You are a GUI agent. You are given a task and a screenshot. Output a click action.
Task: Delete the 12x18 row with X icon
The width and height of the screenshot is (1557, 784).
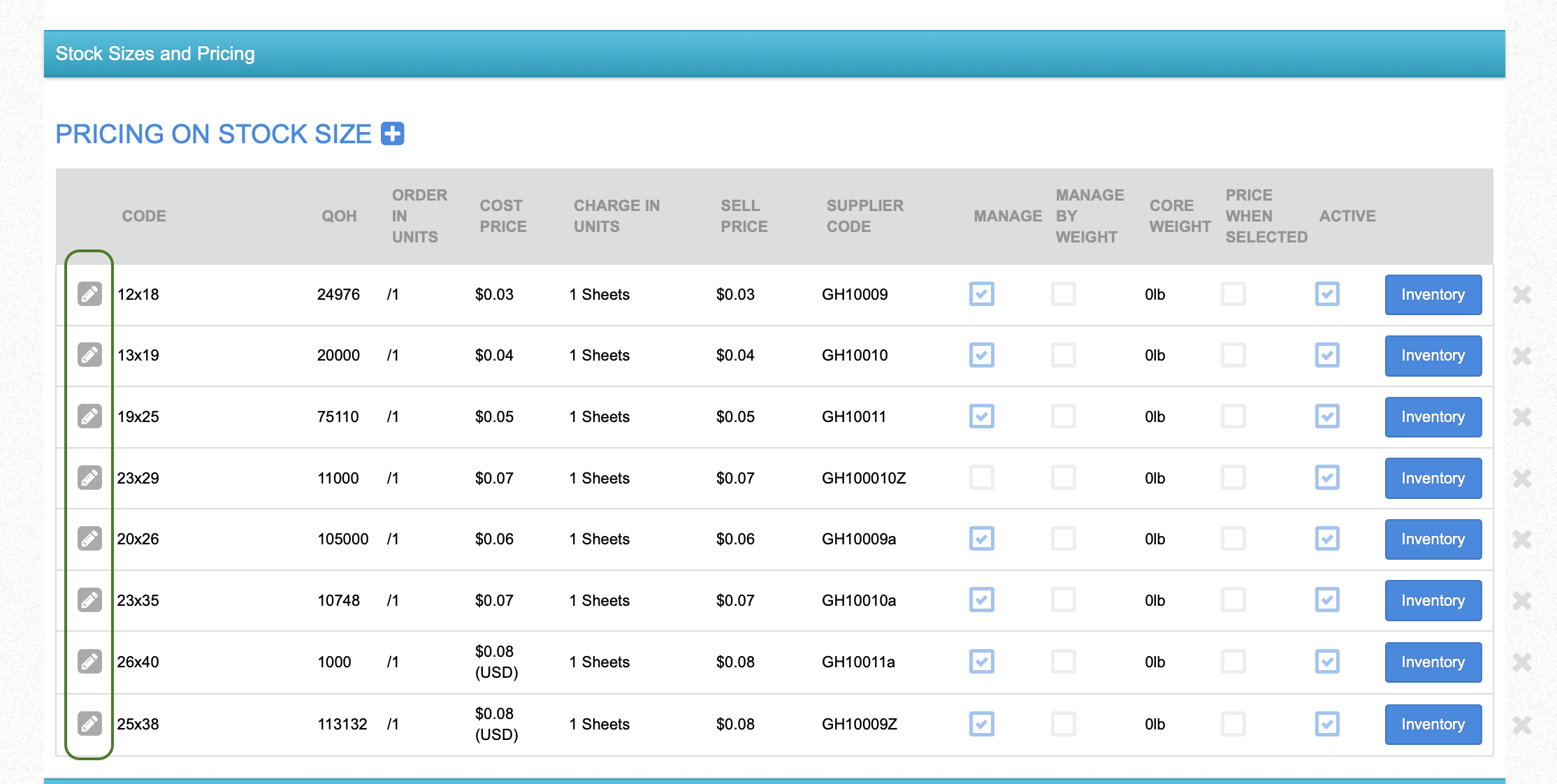tap(1521, 295)
